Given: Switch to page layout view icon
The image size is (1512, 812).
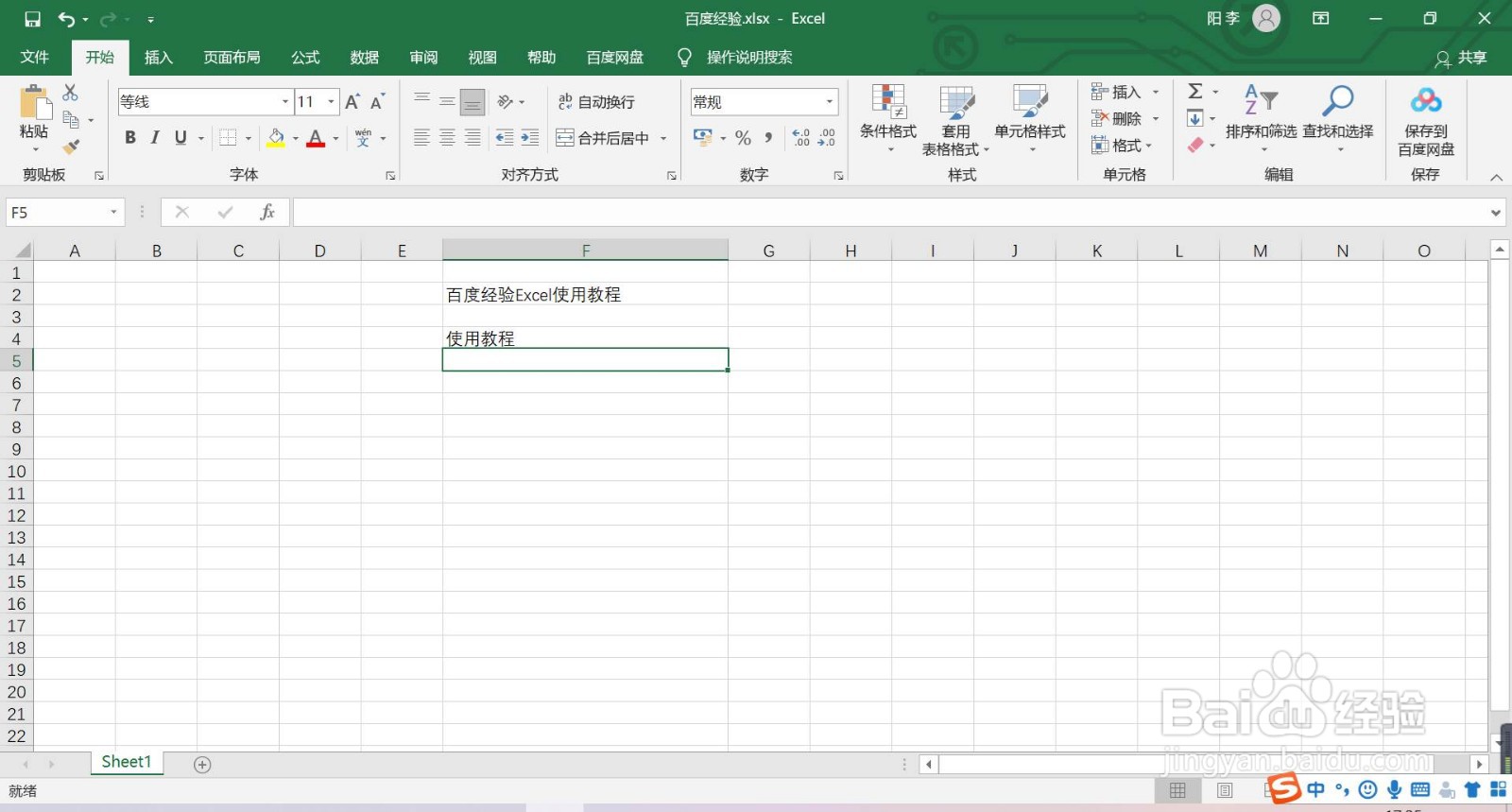Looking at the screenshot, I should [x=1225, y=790].
